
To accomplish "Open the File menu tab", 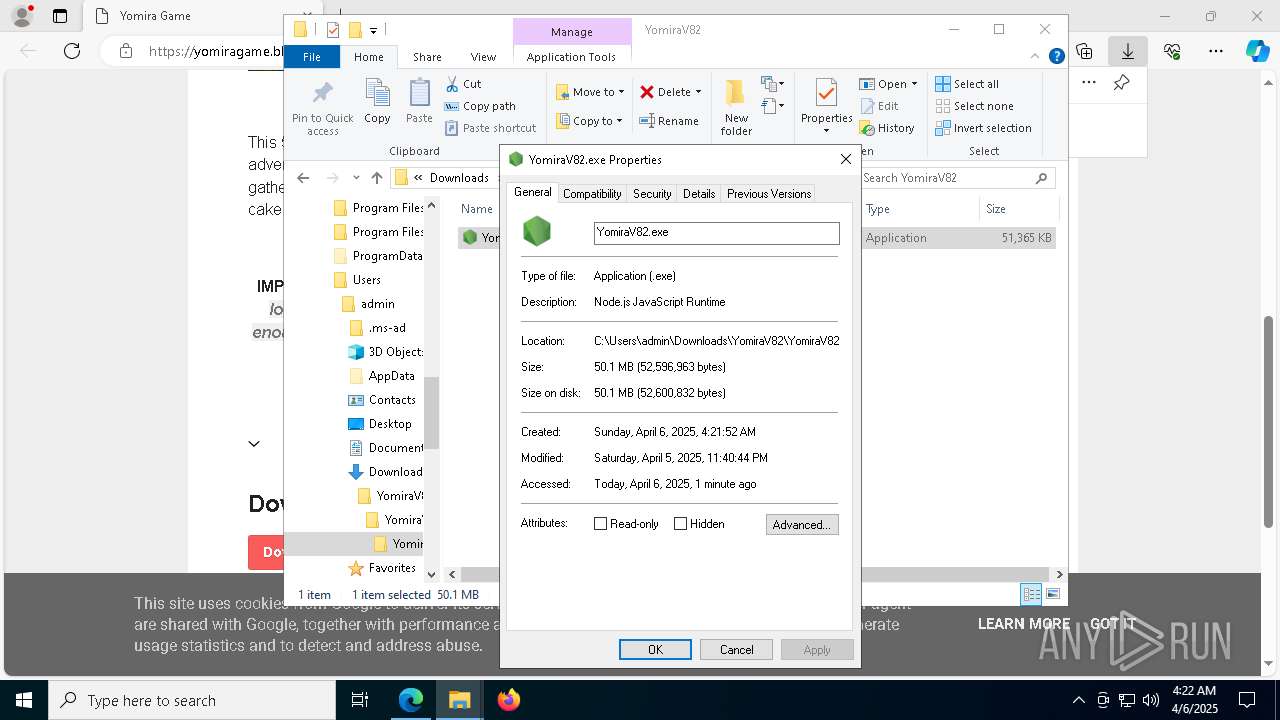I will [x=312, y=57].
